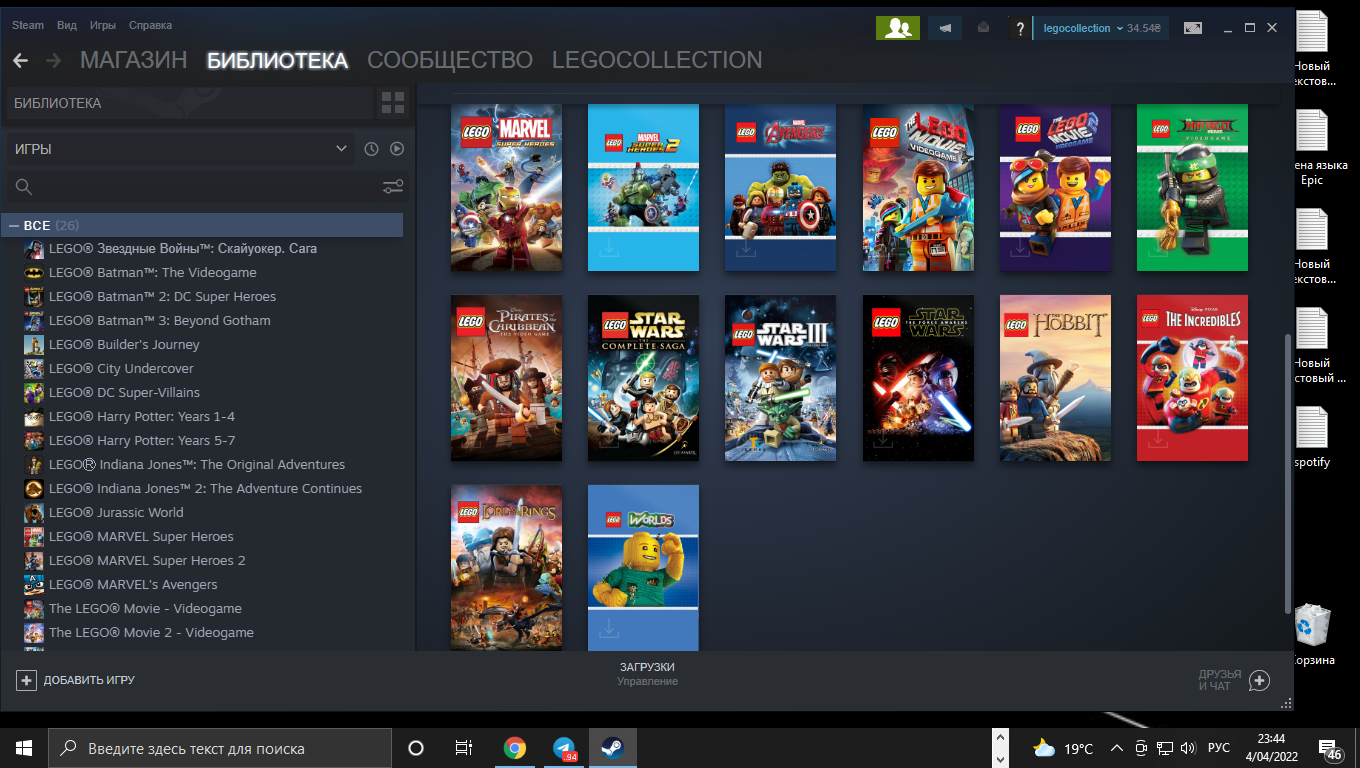Open LEGO Pirates of the Caribbean cover
This screenshot has height=768, width=1360.
click(506, 378)
